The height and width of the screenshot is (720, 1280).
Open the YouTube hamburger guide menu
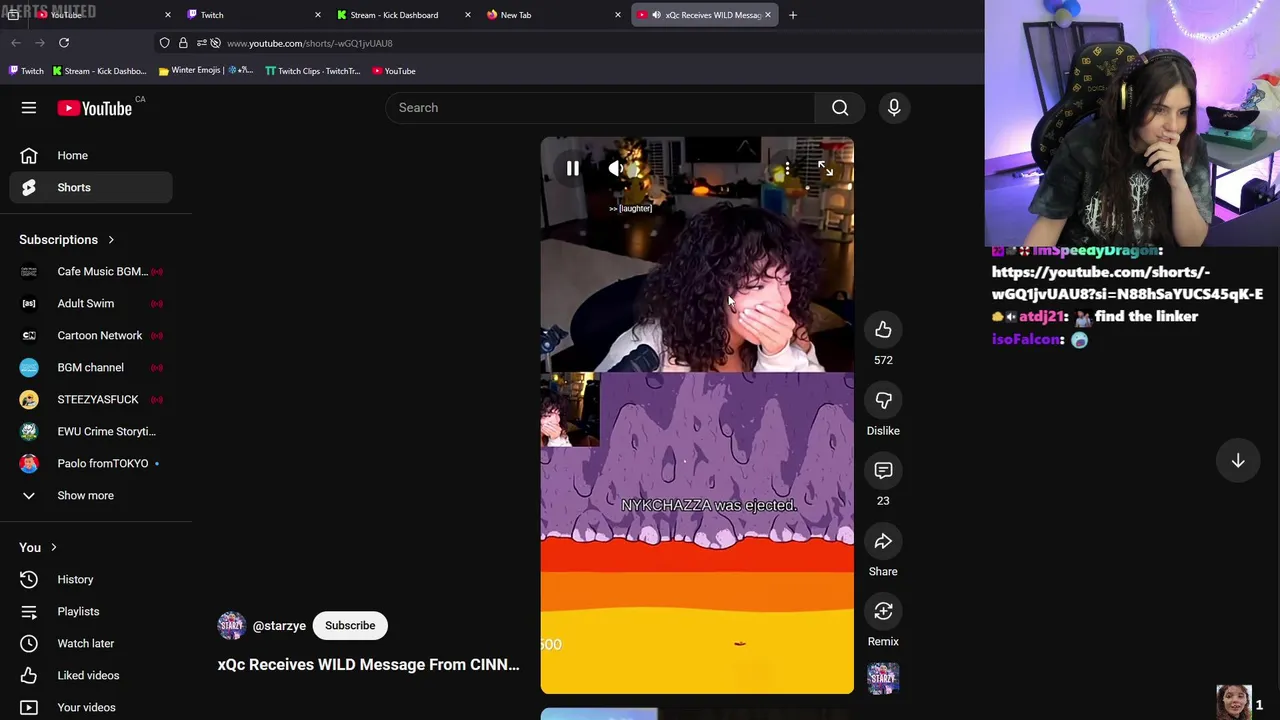click(29, 108)
